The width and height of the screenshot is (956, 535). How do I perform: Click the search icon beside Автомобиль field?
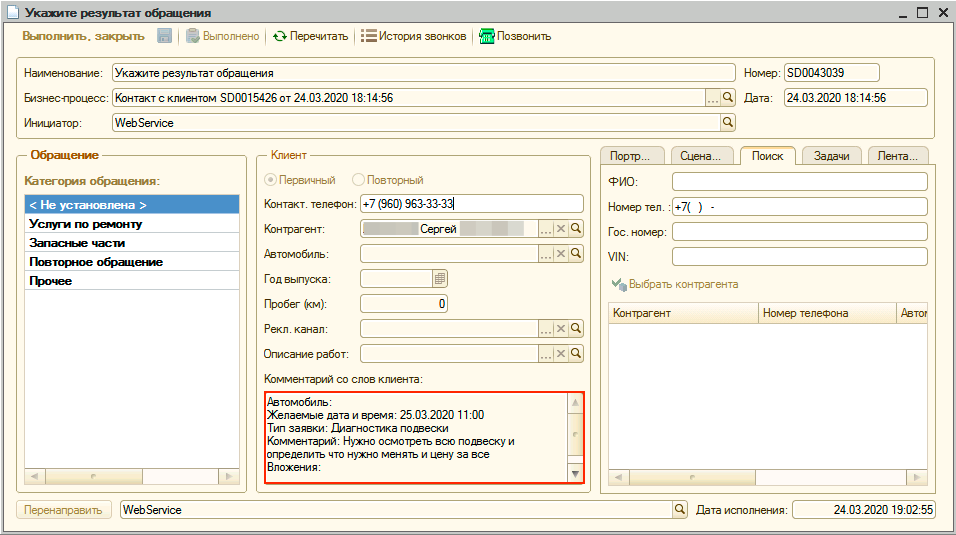coord(576,254)
